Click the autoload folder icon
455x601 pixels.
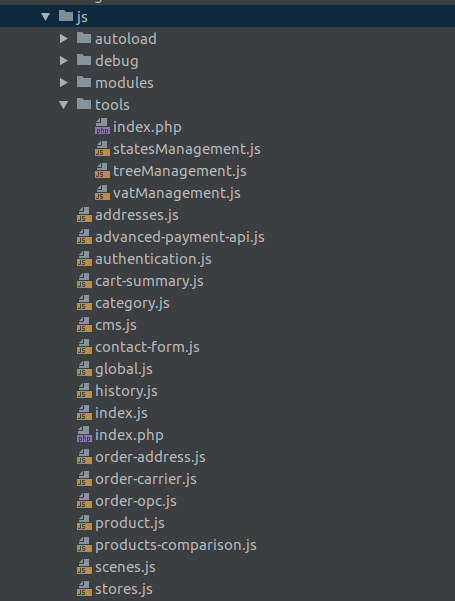(84, 38)
